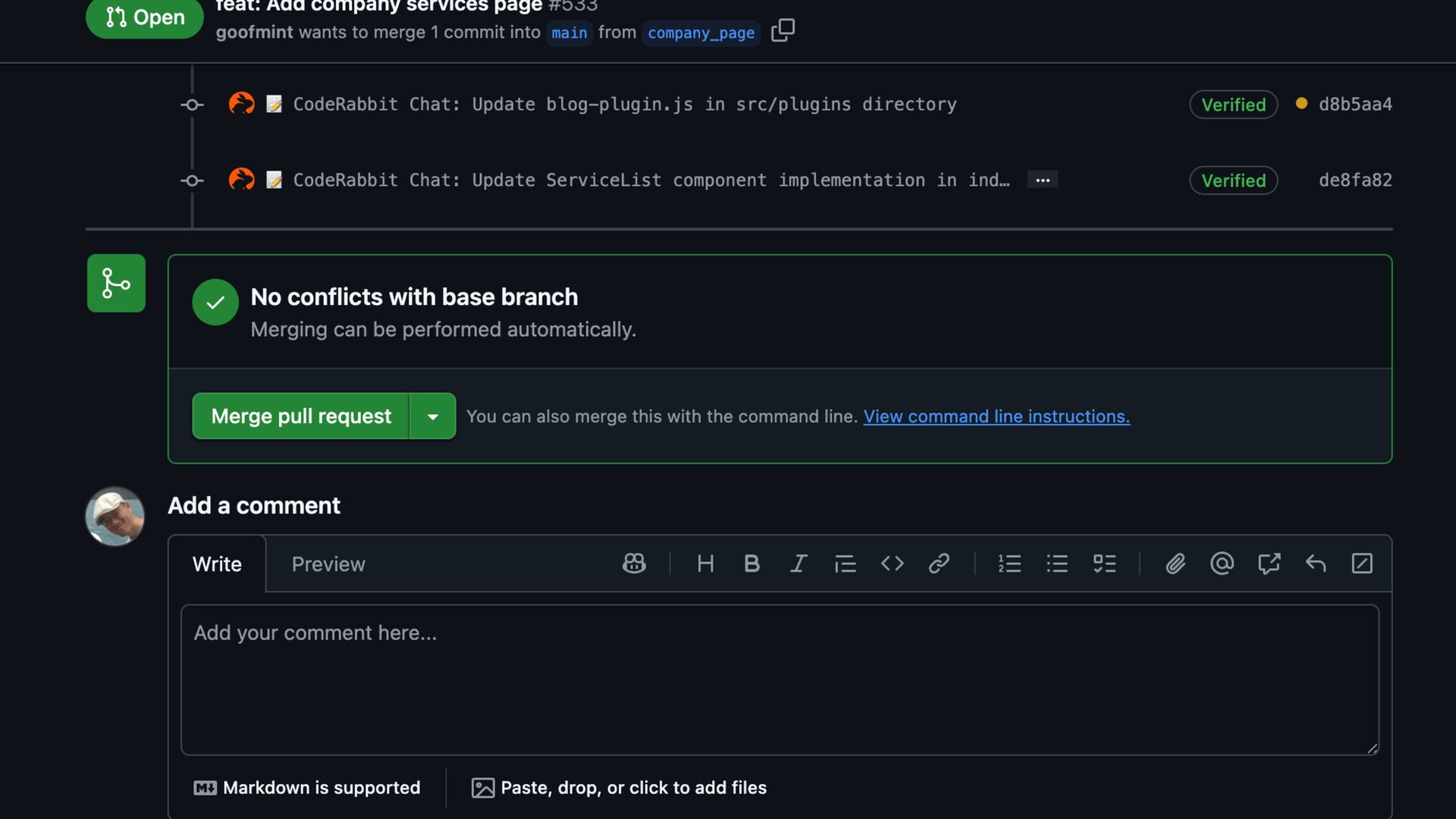Insert numbered list
1456x819 pixels.
(1009, 563)
